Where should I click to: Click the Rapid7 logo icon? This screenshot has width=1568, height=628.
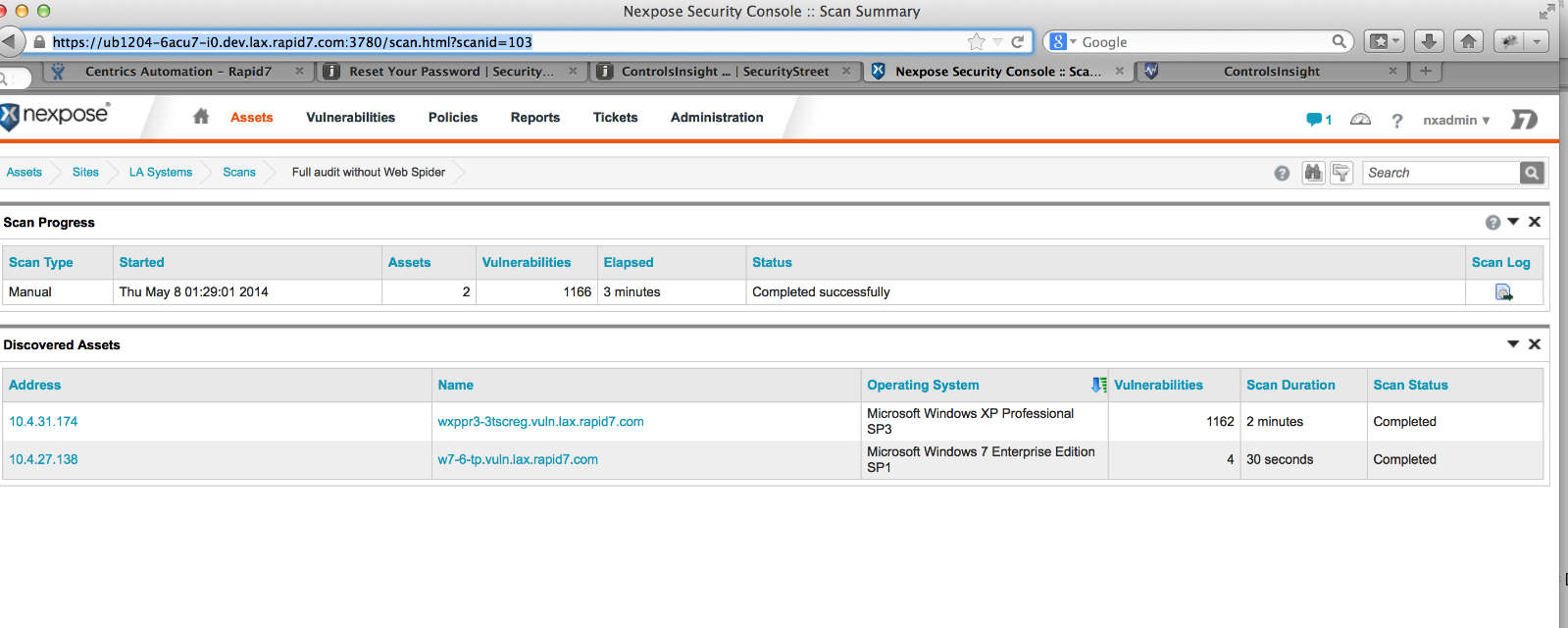[x=1524, y=120]
